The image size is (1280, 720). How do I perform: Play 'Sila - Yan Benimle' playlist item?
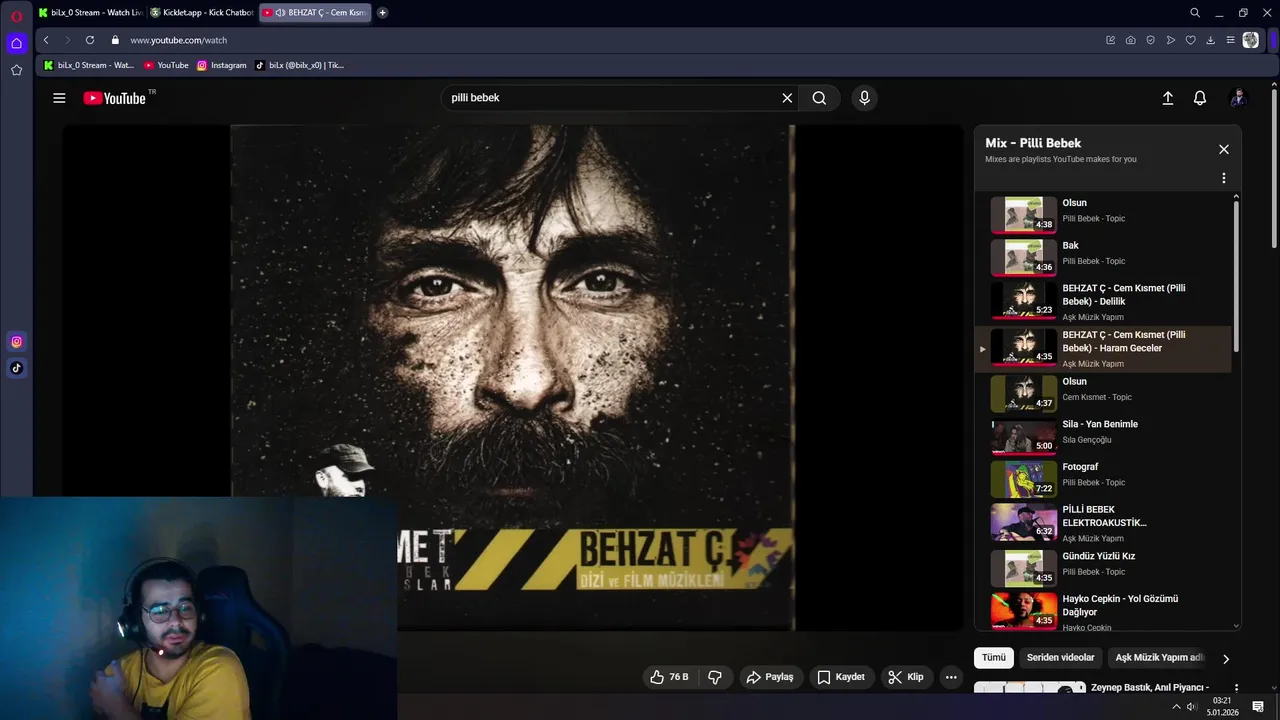[x=1104, y=435]
